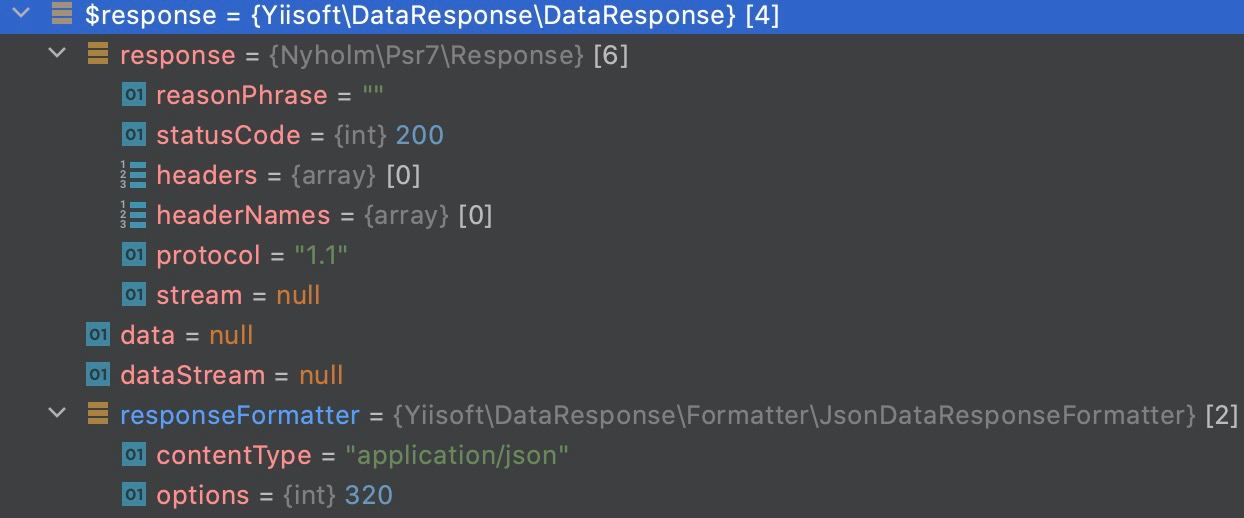
Task: Collapse the response Nyholm Psr7 node
Action: tap(59, 54)
